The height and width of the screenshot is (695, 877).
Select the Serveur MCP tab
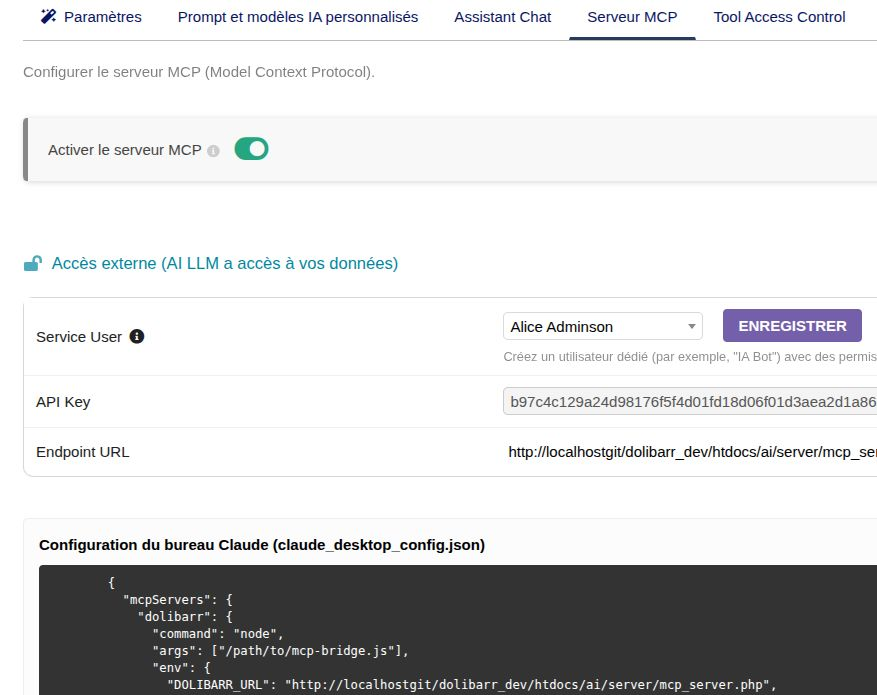coord(632,17)
